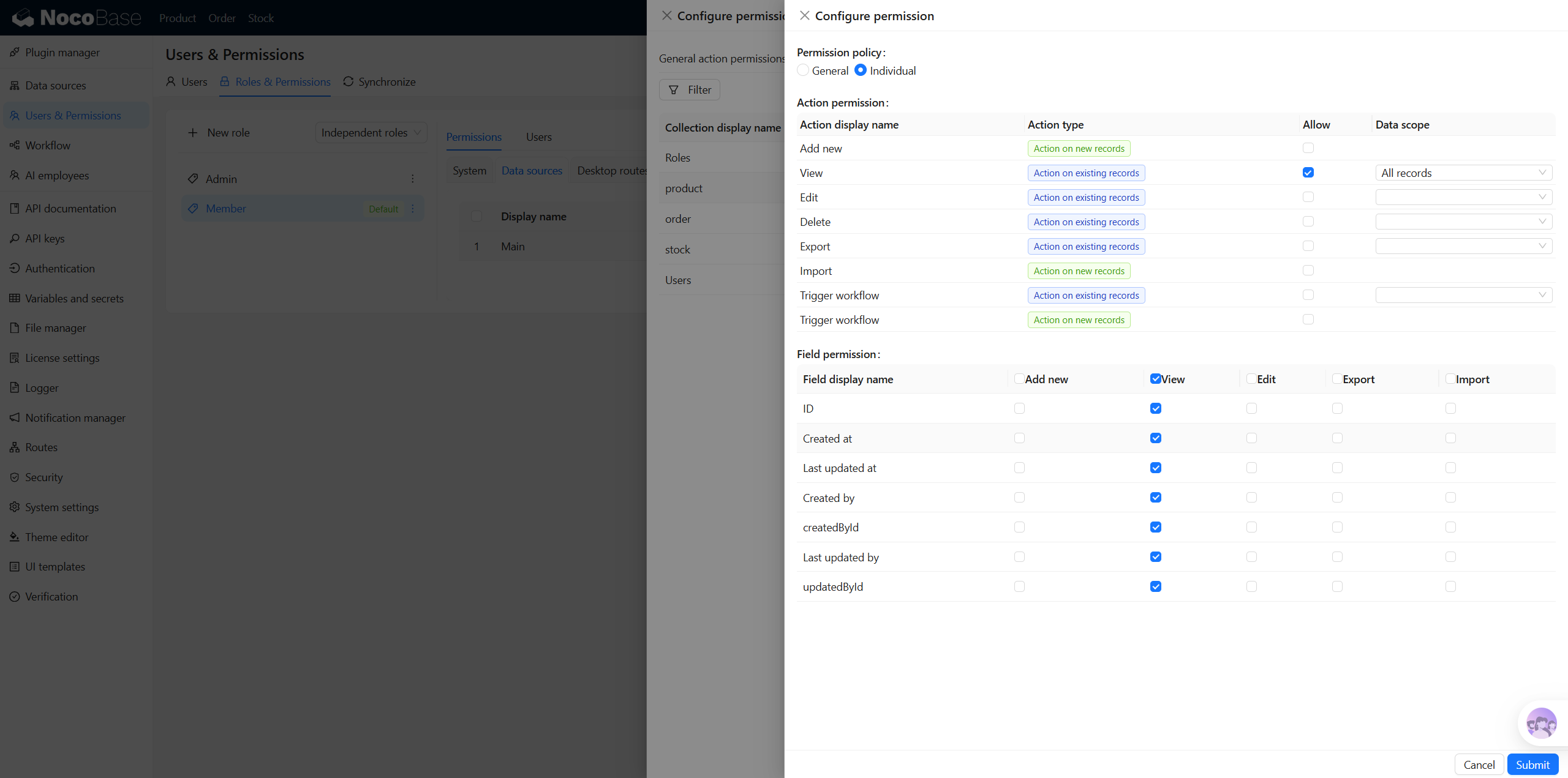Open the Security settings
The width and height of the screenshot is (1568, 778).
(43, 477)
